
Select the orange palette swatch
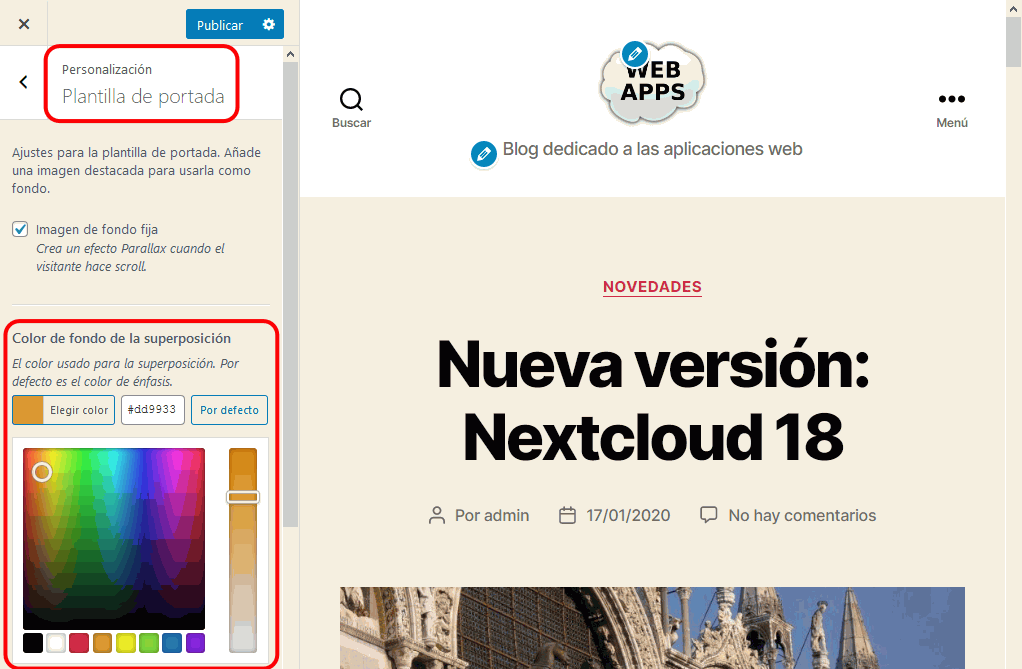(x=102, y=643)
